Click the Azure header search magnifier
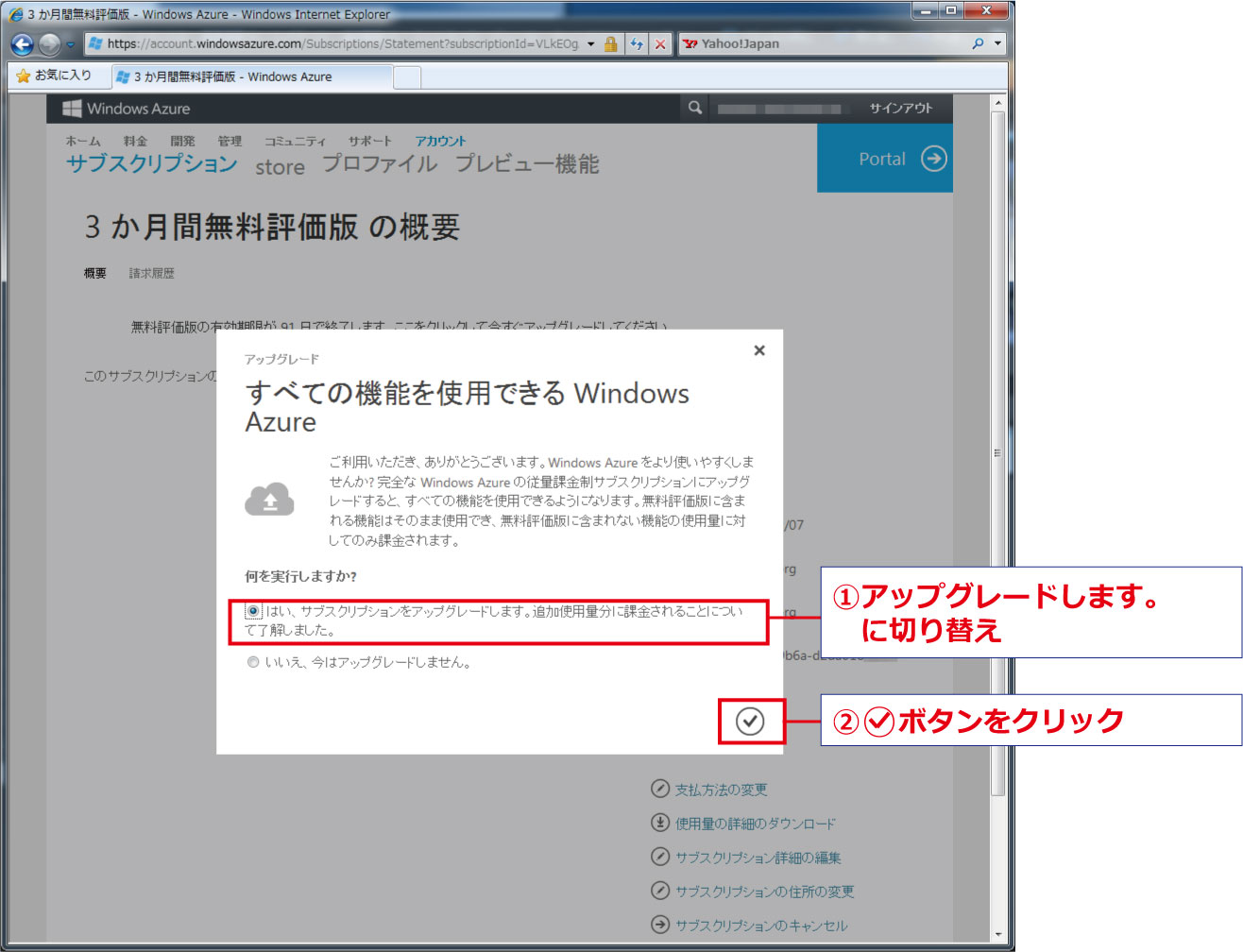Image resolution: width=1243 pixels, height=952 pixels. coord(695,108)
